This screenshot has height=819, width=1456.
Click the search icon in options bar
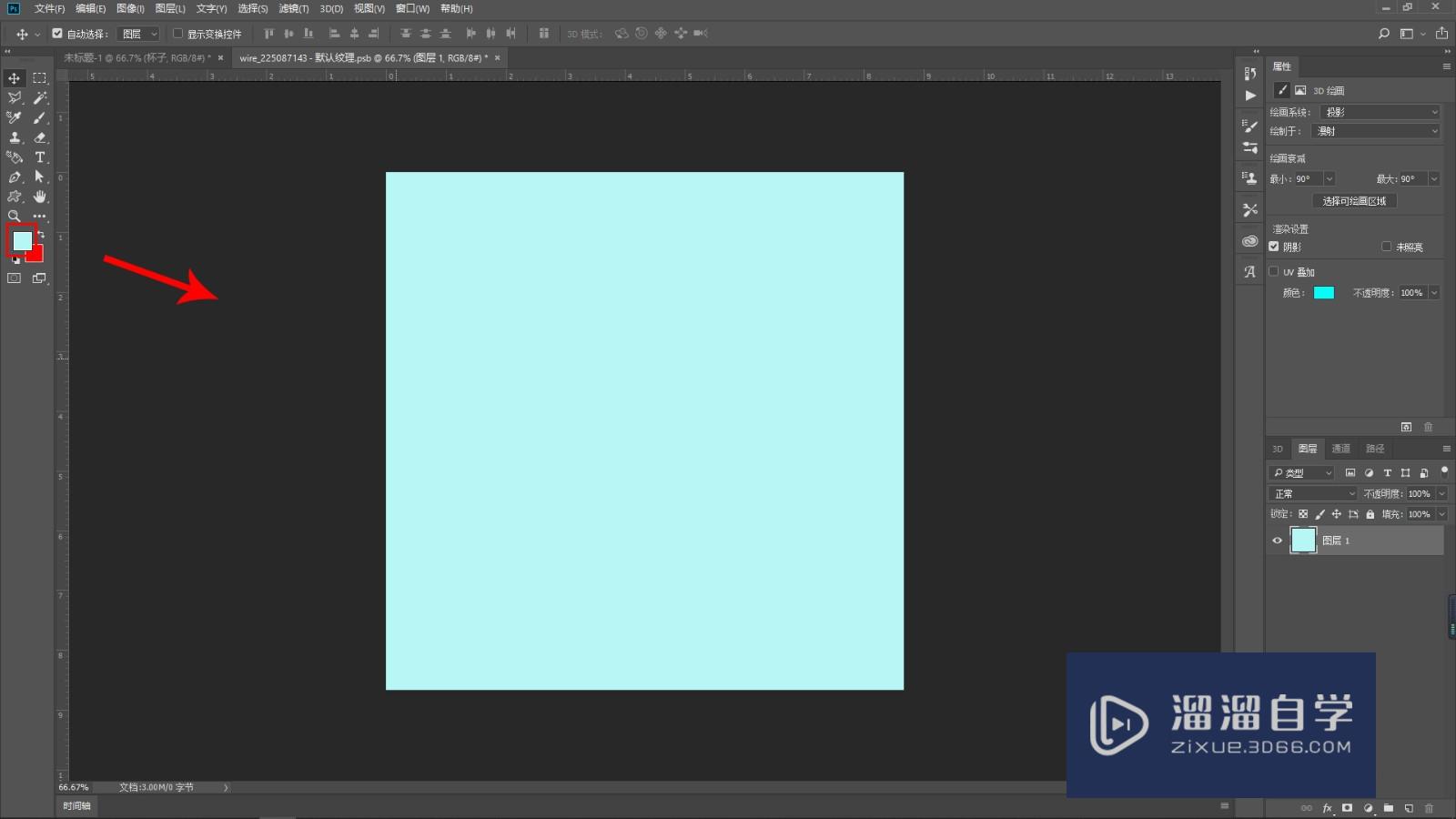coord(1384,34)
